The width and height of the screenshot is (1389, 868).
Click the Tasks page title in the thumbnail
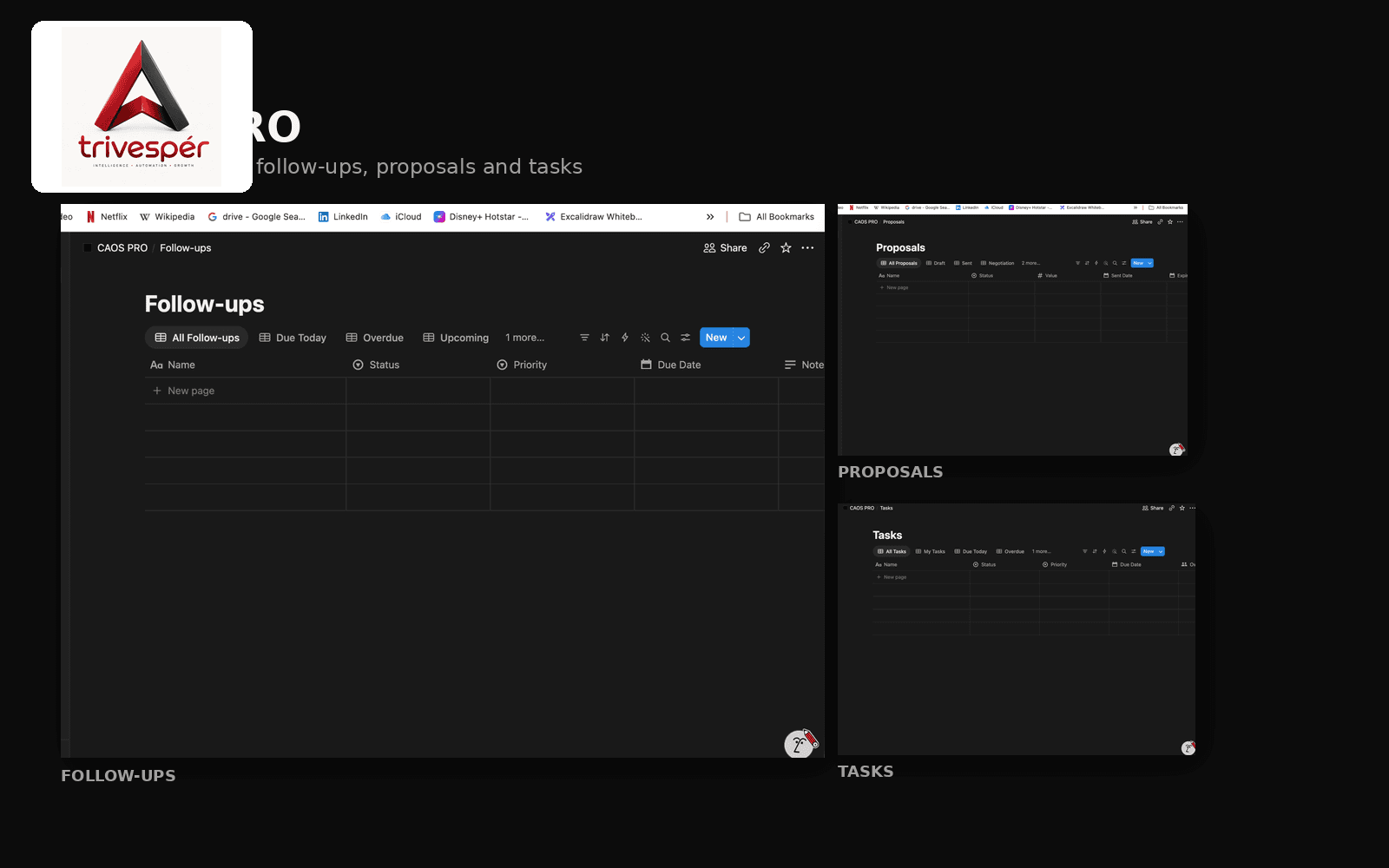coord(887,535)
